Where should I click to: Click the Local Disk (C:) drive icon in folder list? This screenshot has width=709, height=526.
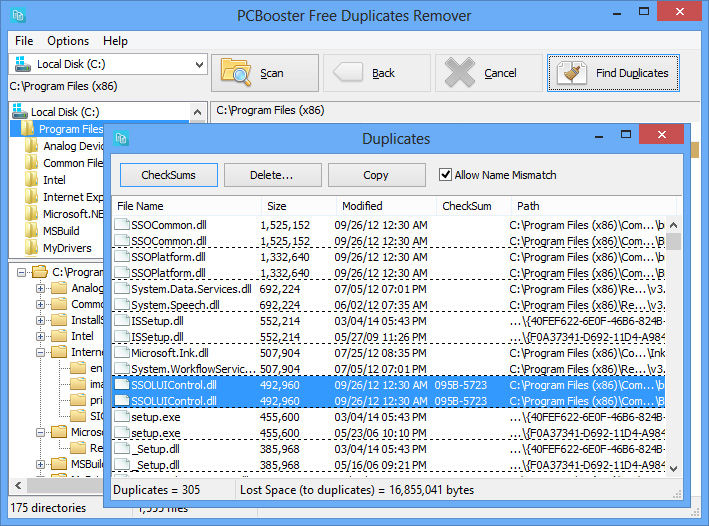20,111
